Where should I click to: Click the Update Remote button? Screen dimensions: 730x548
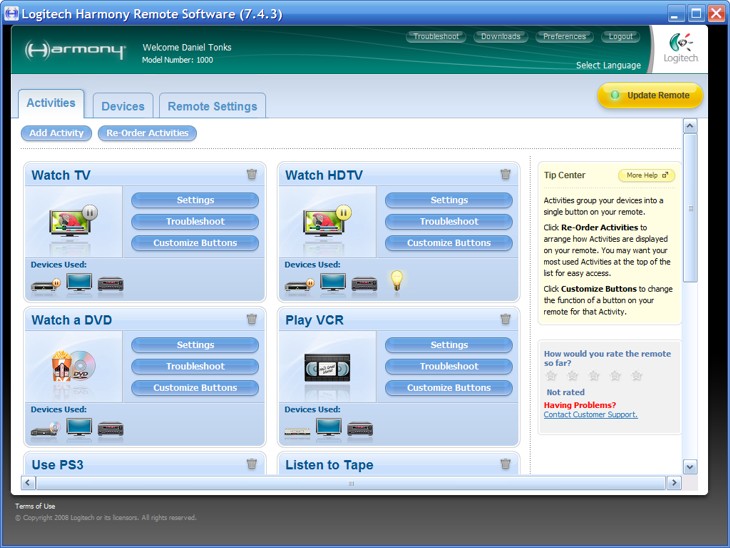click(650, 95)
